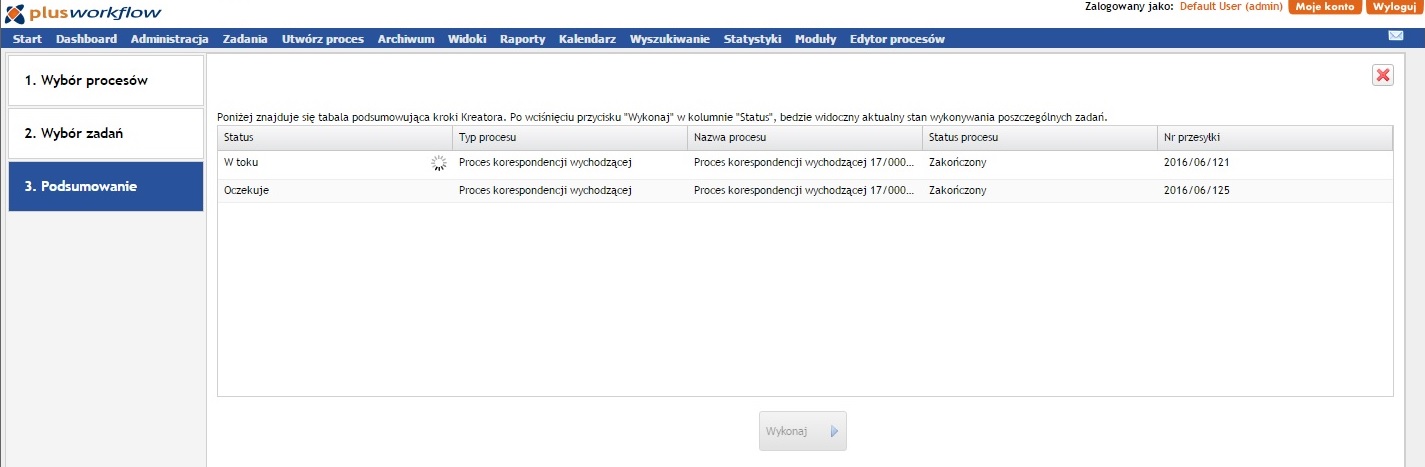Image resolution: width=1425 pixels, height=467 pixels.
Task: Sort by Nr przesyłki column header
Action: [x=1273, y=137]
